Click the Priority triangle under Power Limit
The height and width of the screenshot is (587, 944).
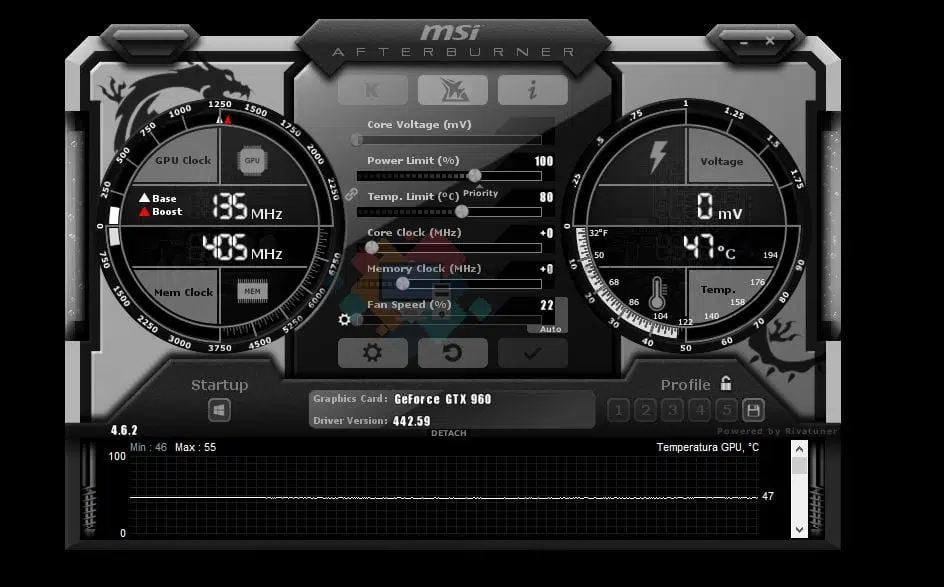pyautogui.click(x=480, y=187)
